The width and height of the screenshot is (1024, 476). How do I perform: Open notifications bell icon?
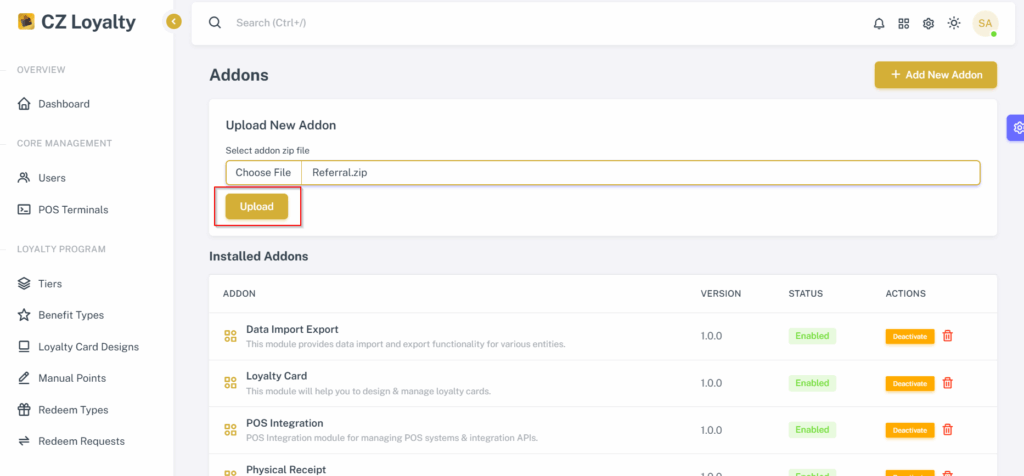coord(879,24)
